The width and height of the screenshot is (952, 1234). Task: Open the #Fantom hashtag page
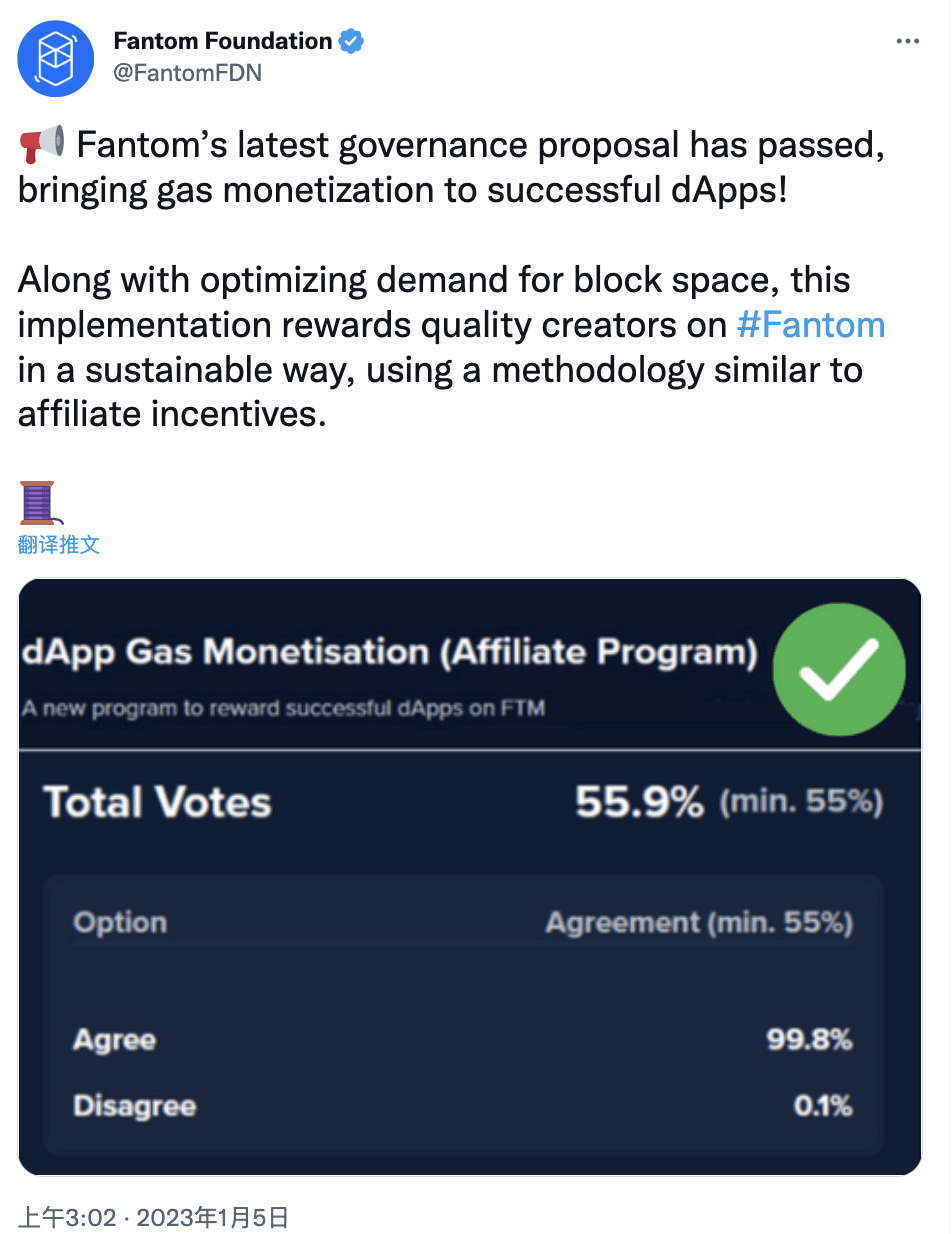click(811, 324)
